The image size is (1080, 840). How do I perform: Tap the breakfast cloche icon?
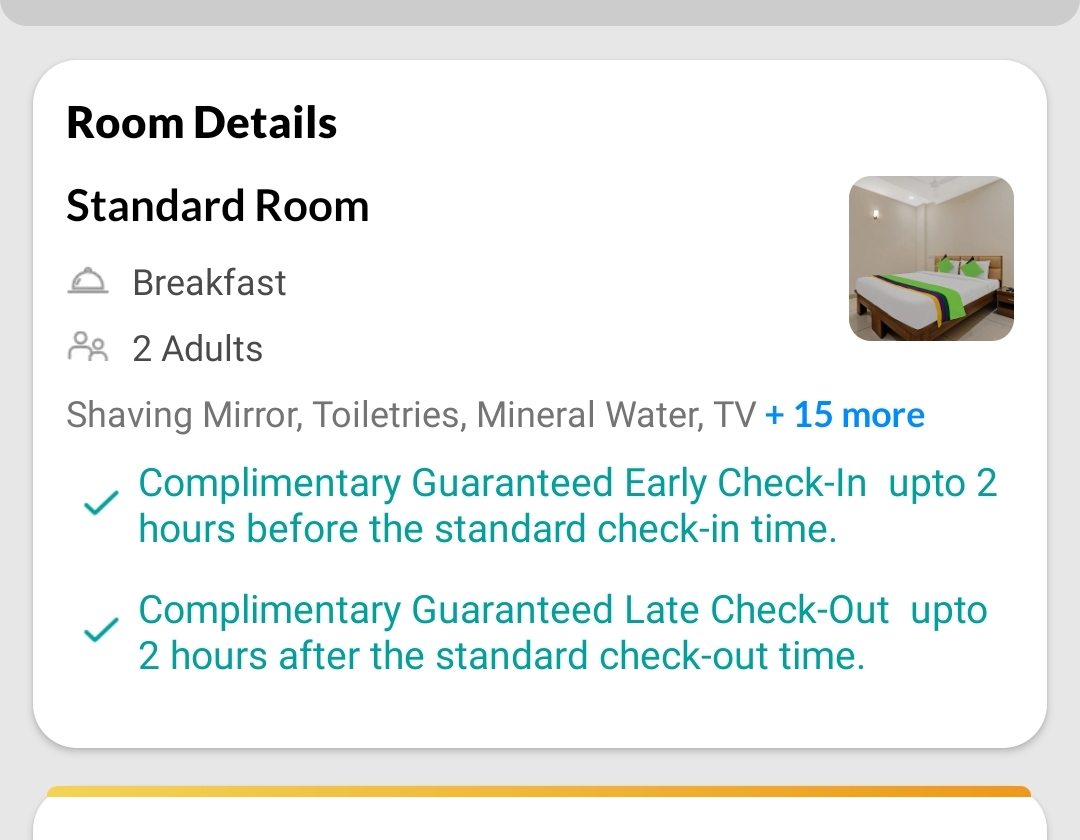(87, 281)
